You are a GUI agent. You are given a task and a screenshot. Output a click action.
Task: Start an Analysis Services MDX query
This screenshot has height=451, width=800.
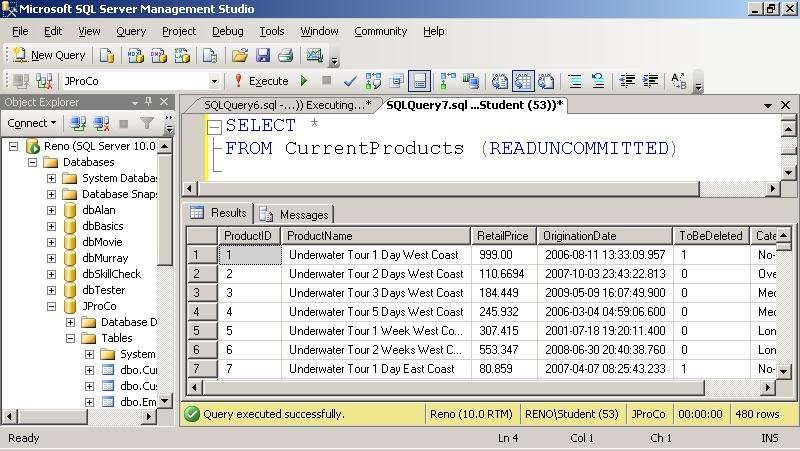click(135, 55)
